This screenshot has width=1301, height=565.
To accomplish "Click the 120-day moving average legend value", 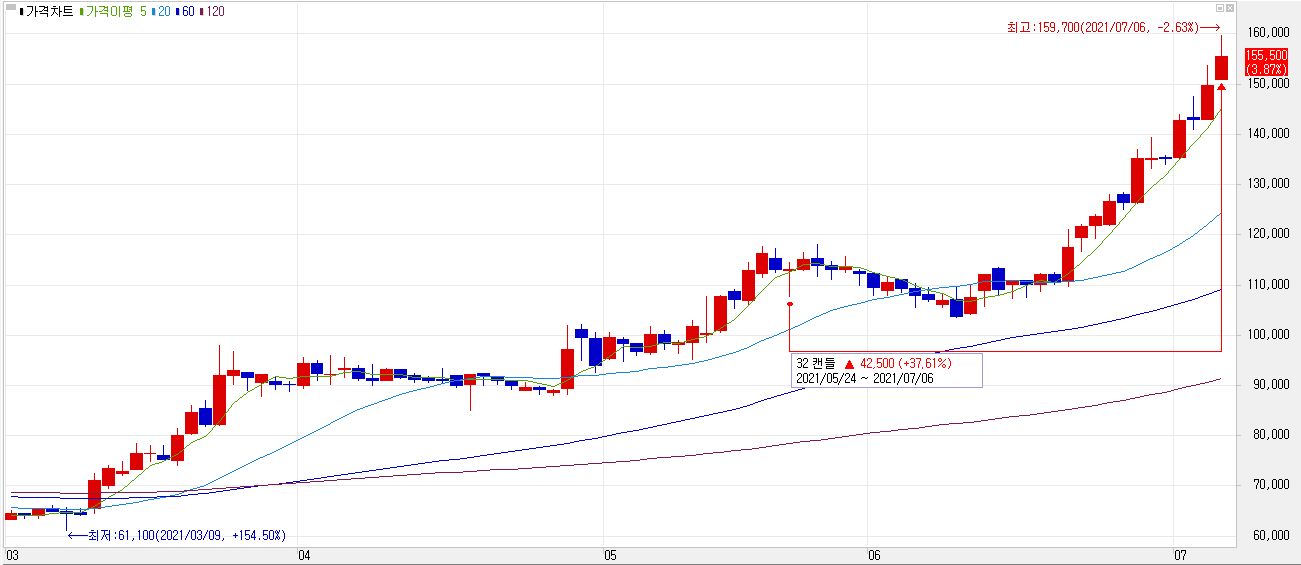I will click(215, 11).
